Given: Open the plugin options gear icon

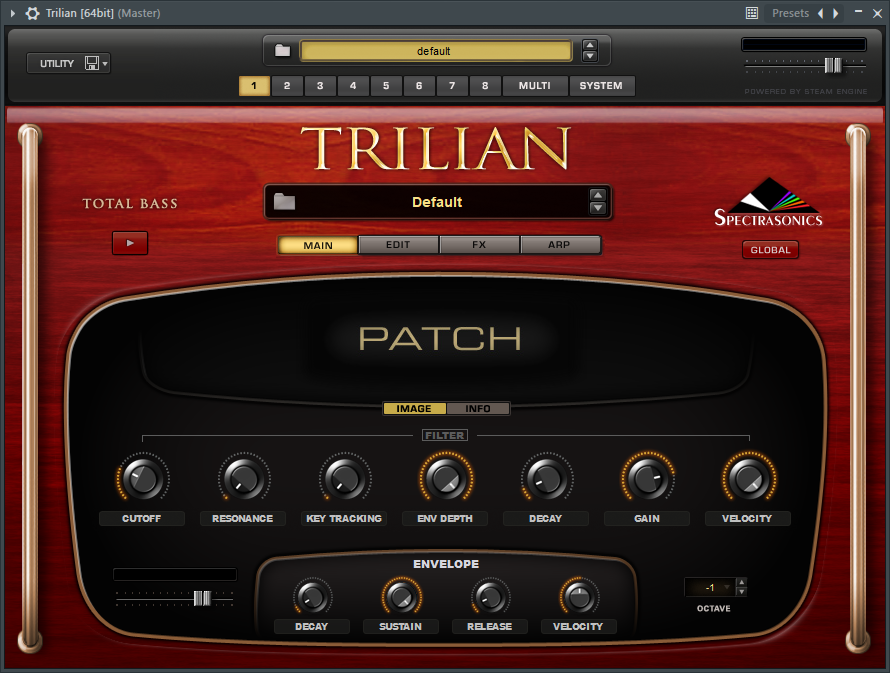Looking at the screenshot, I should (x=32, y=13).
